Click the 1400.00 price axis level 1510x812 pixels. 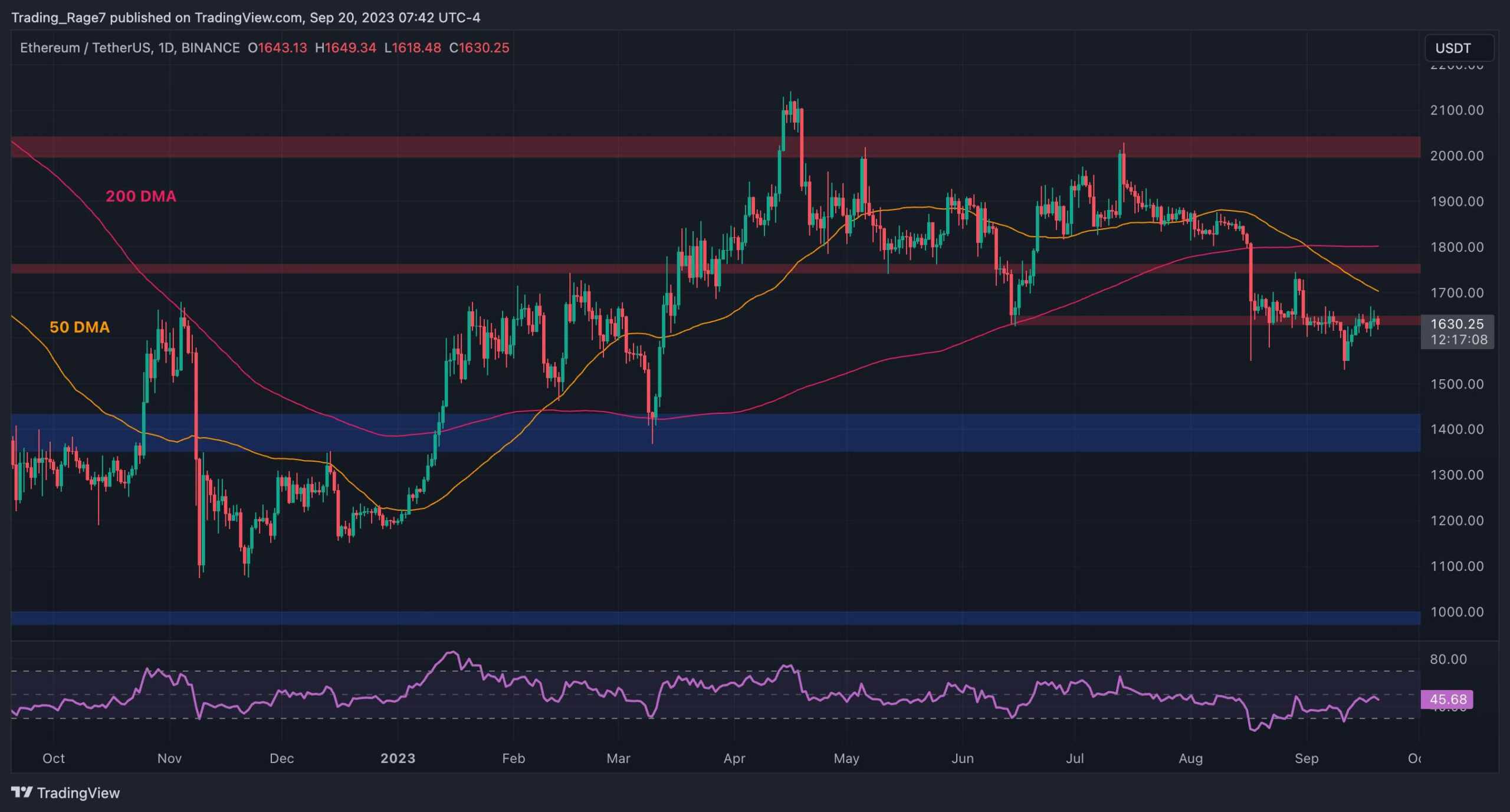click(x=1456, y=429)
